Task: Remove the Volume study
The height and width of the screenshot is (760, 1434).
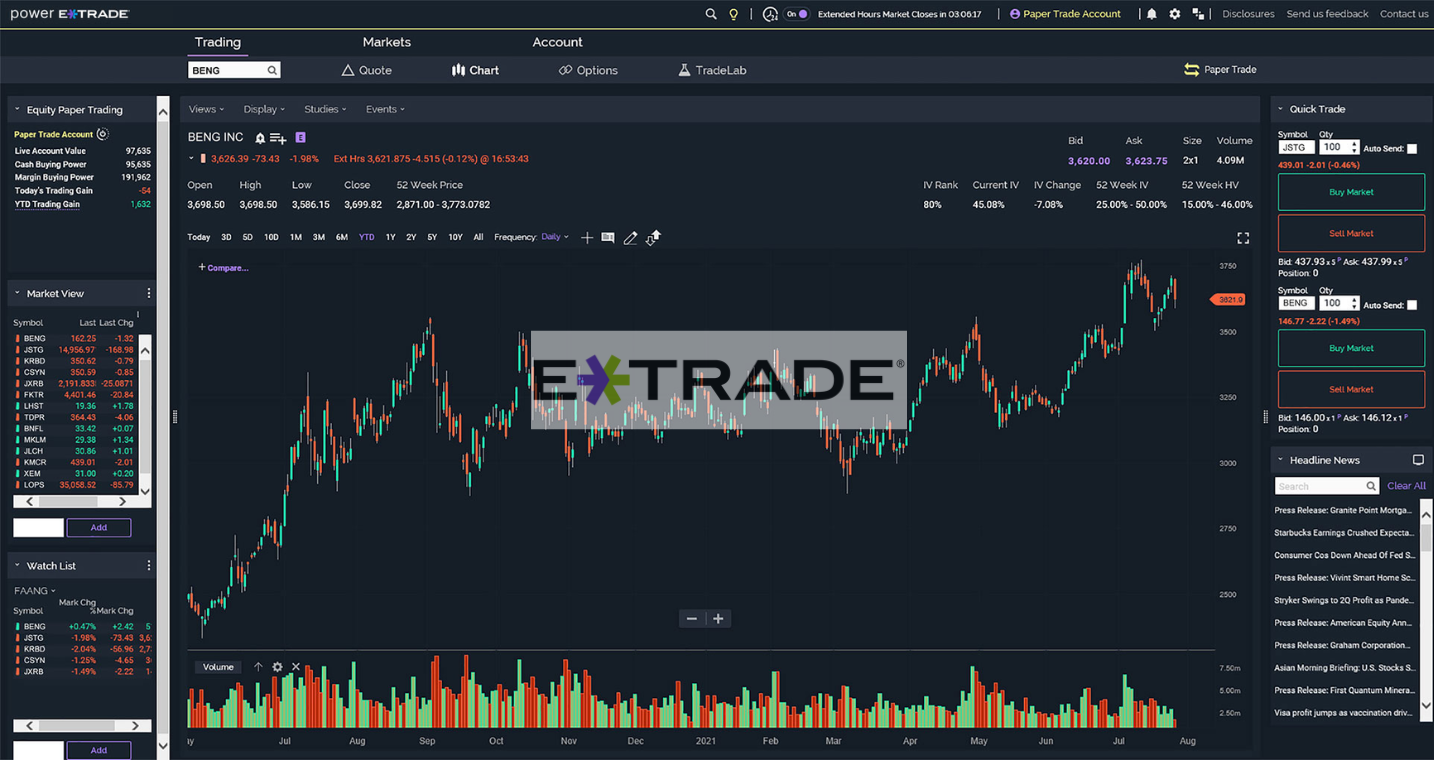Action: click(x=296, y=667)
